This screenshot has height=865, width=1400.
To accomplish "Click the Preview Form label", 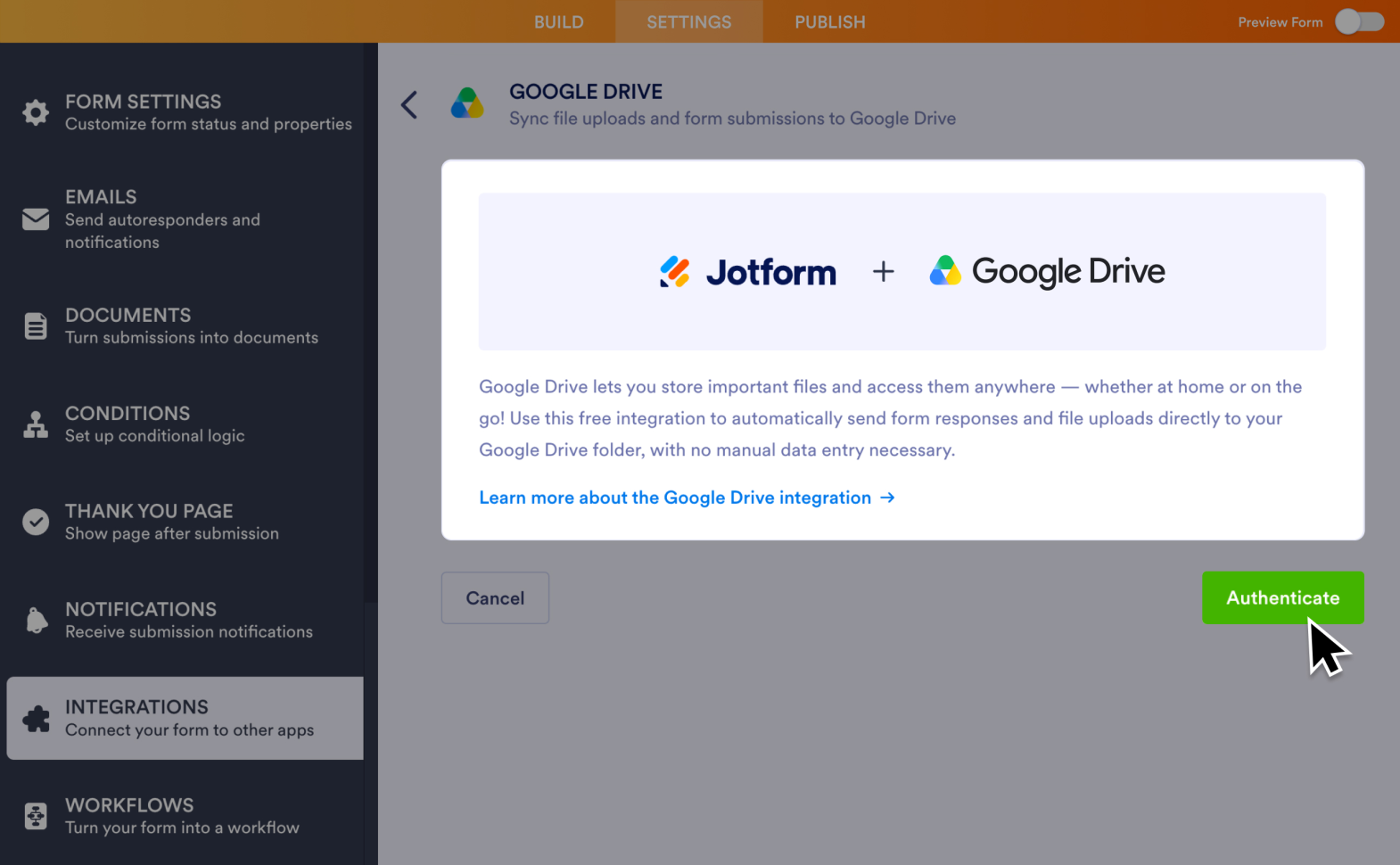I will [x=1281, y=21].
